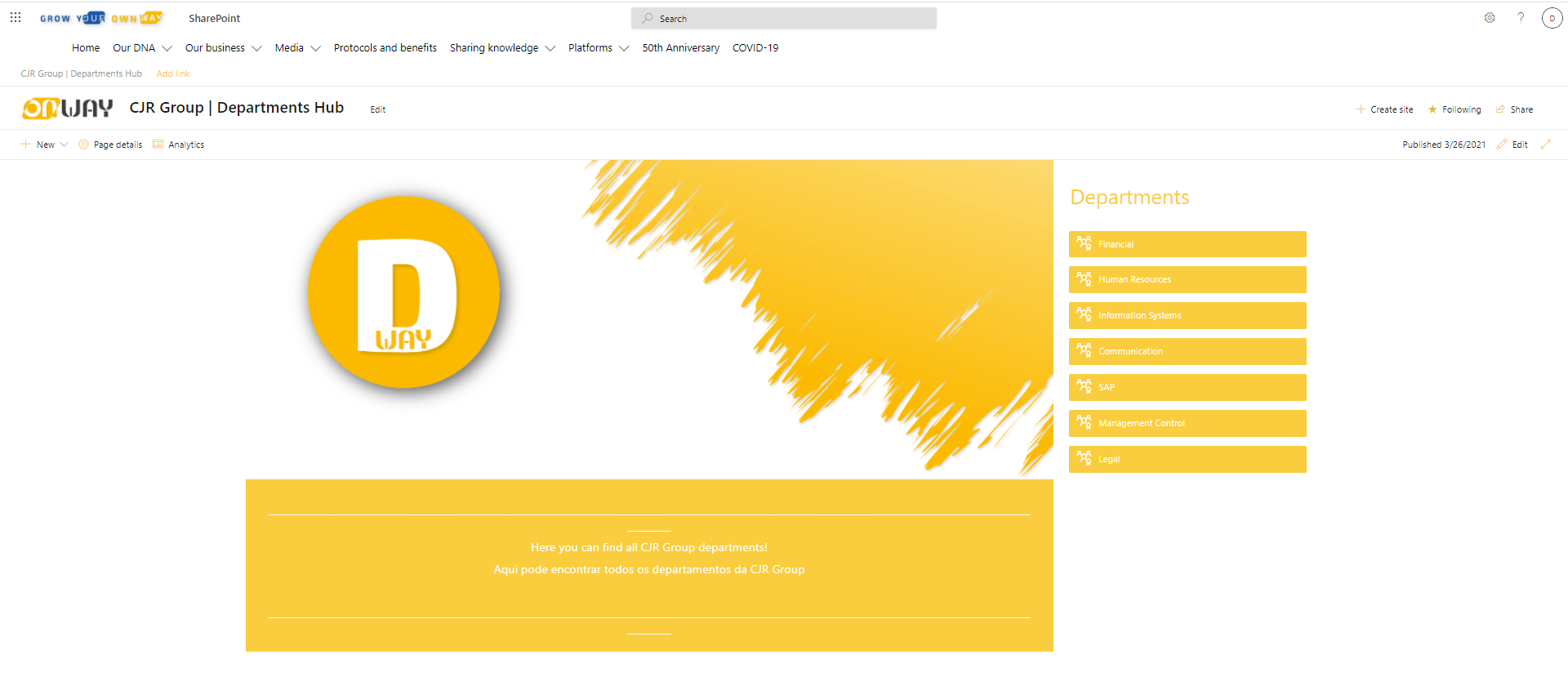Screen dimensions: 1568x690
Task: Open the Communication department link
Action: pos(1187,351)
